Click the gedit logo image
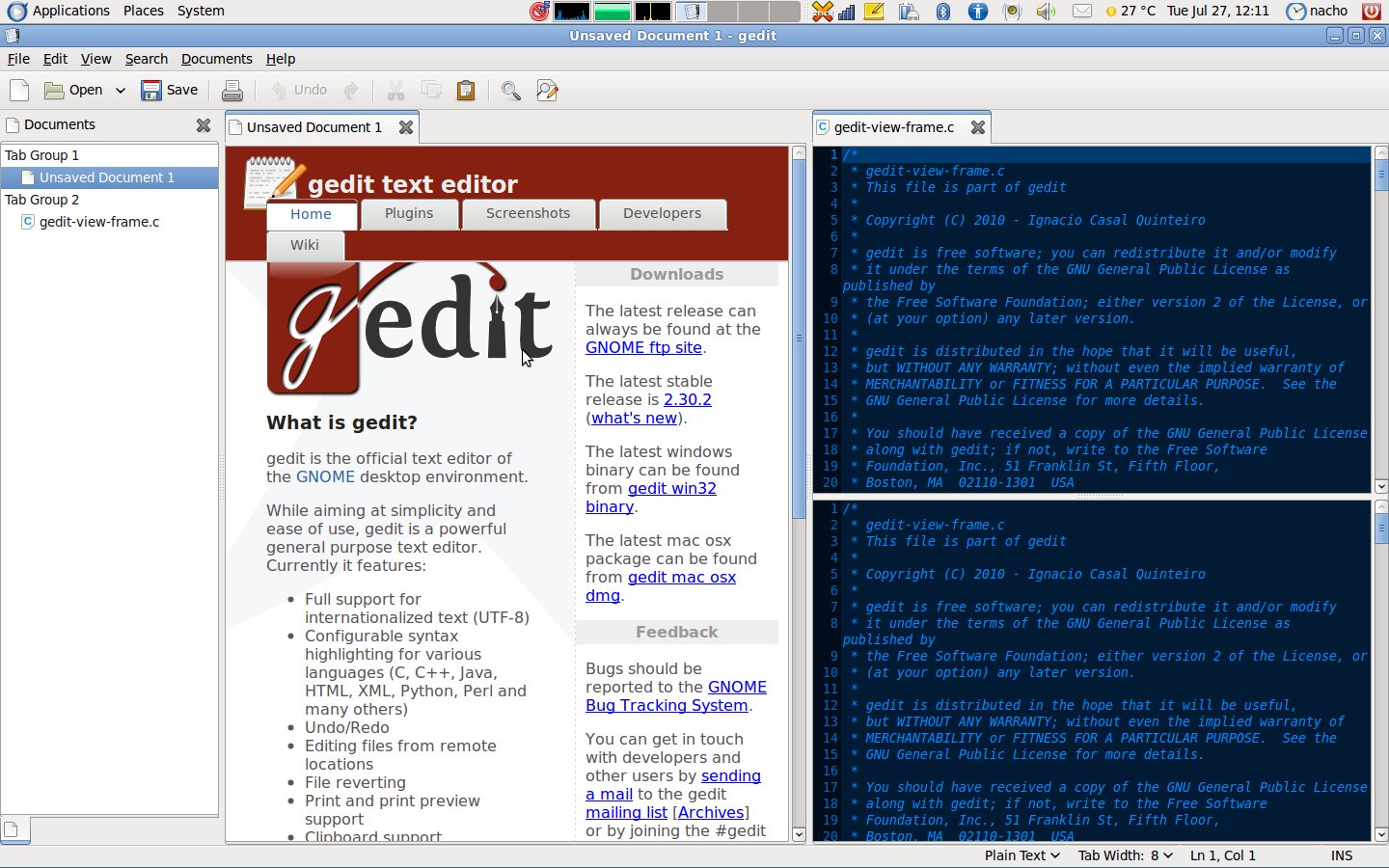Viewport: 1389px width, 868px height. tap(410, 328)
